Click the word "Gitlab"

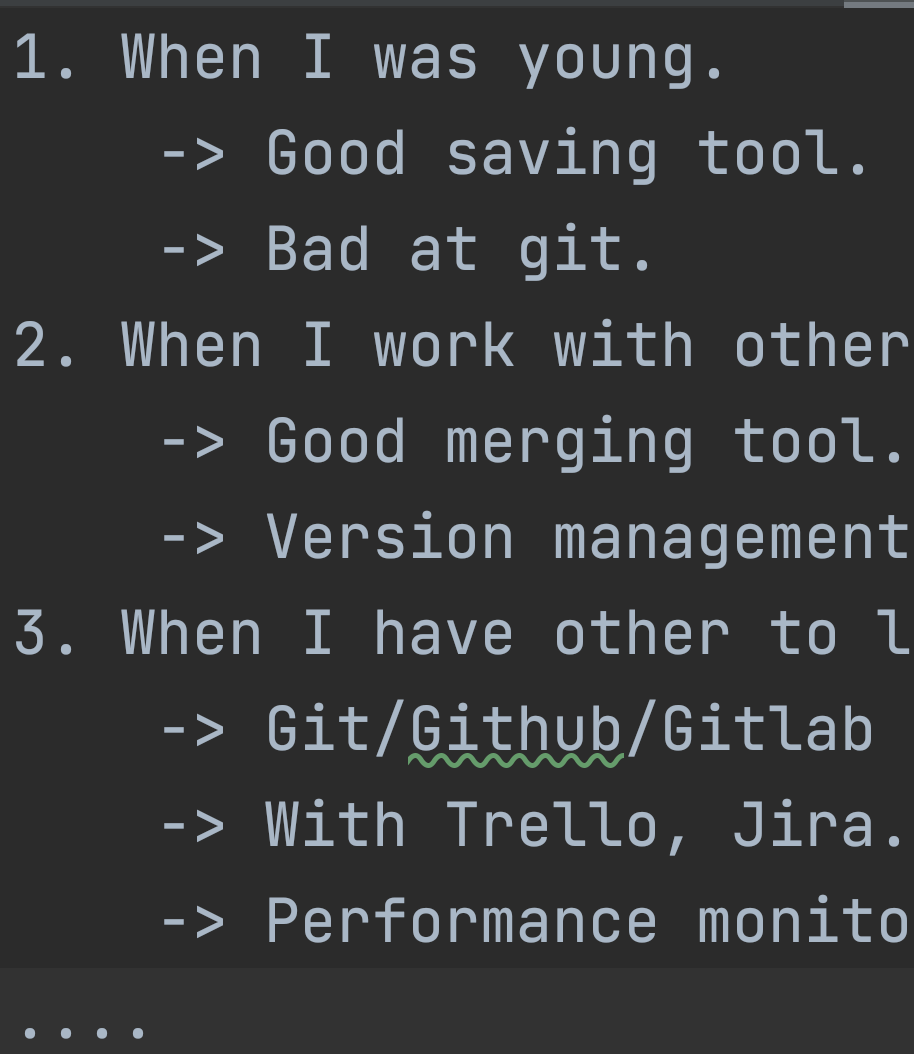pos(767,730)
